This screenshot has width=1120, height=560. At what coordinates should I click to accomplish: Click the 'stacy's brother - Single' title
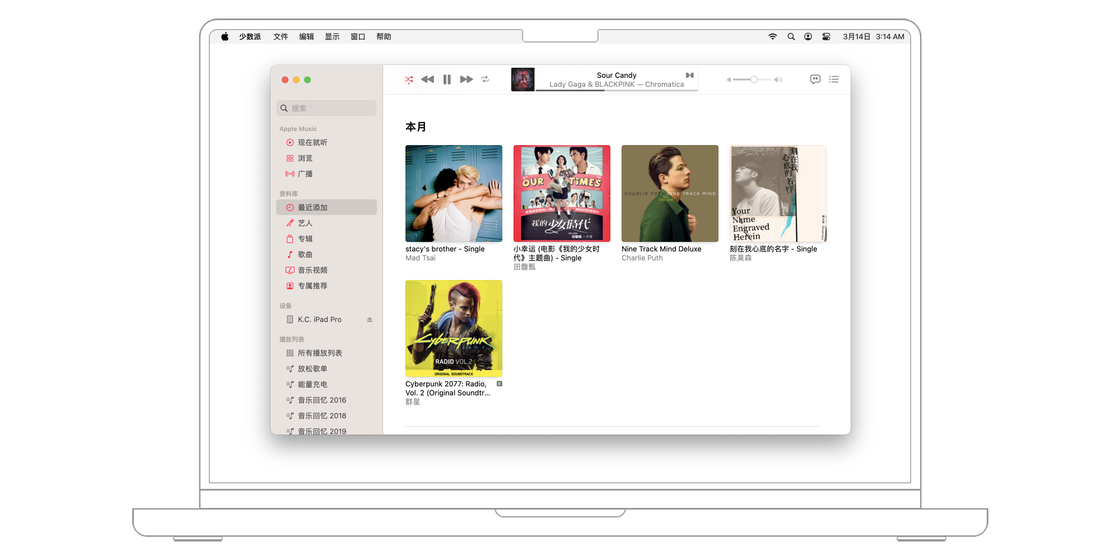[x=445, y=249]
